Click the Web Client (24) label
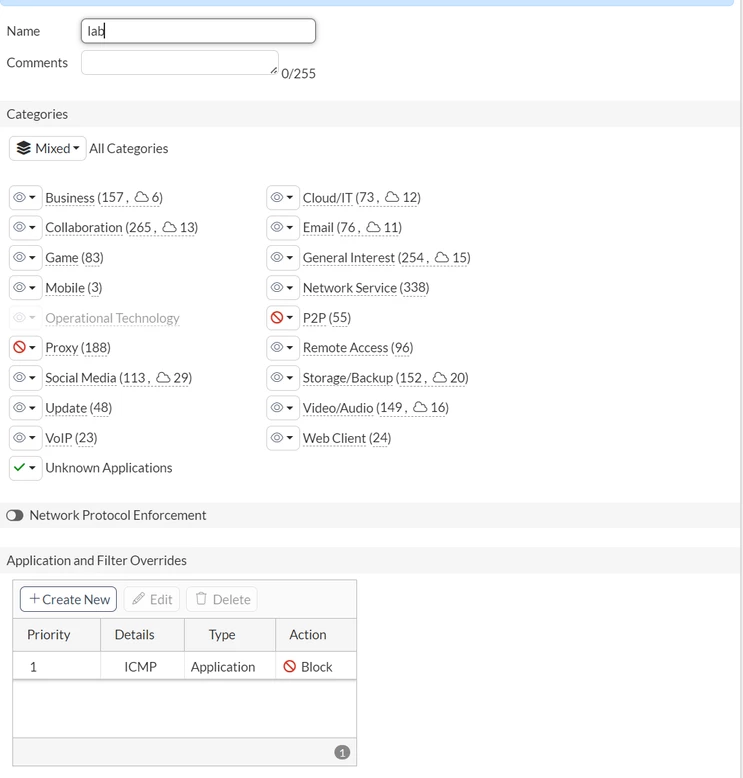Image resolution: width=743 pixels, height=778 pixels. pyautogui.click(x=347, y=438)
